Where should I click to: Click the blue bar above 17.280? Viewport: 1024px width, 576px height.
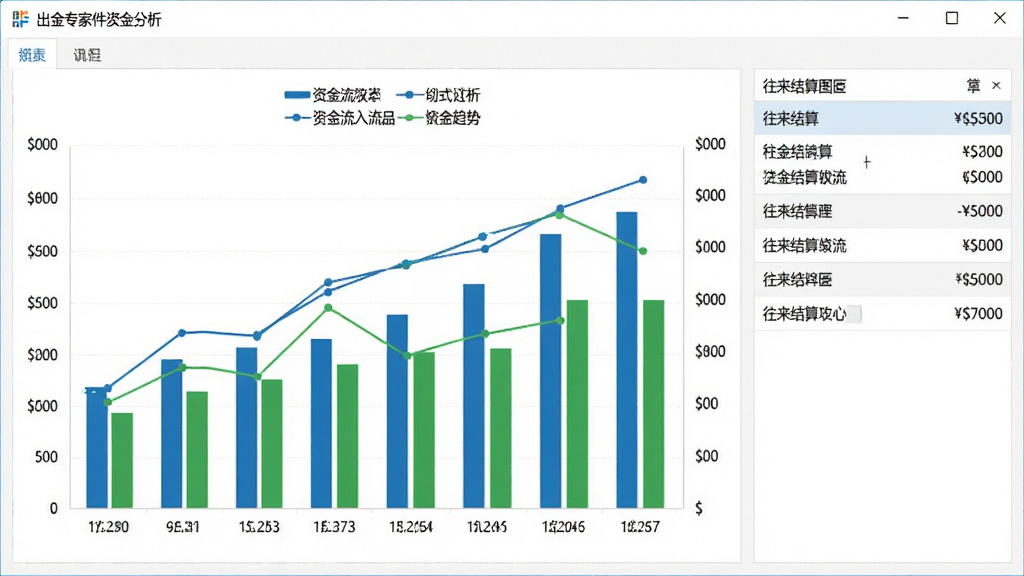coord(97,447)
